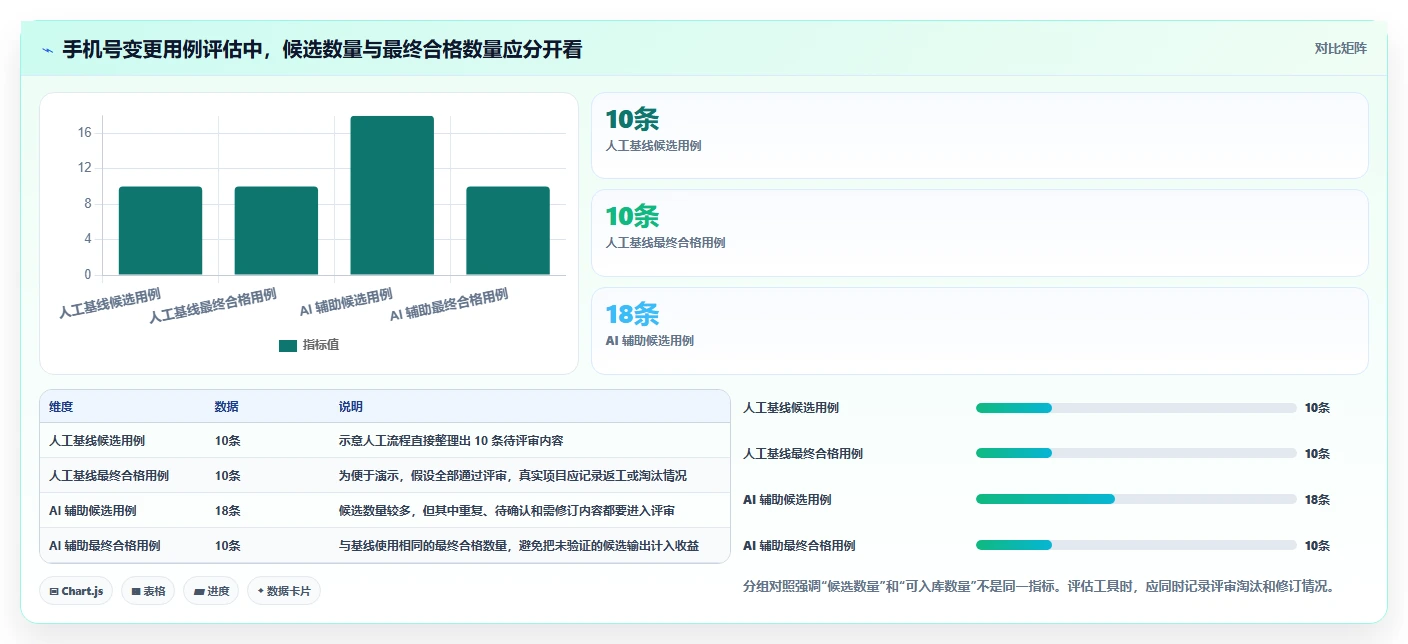Click the 指标值 legend label
The width and height of the screenshot is (1408, 644).
[321, 345]
